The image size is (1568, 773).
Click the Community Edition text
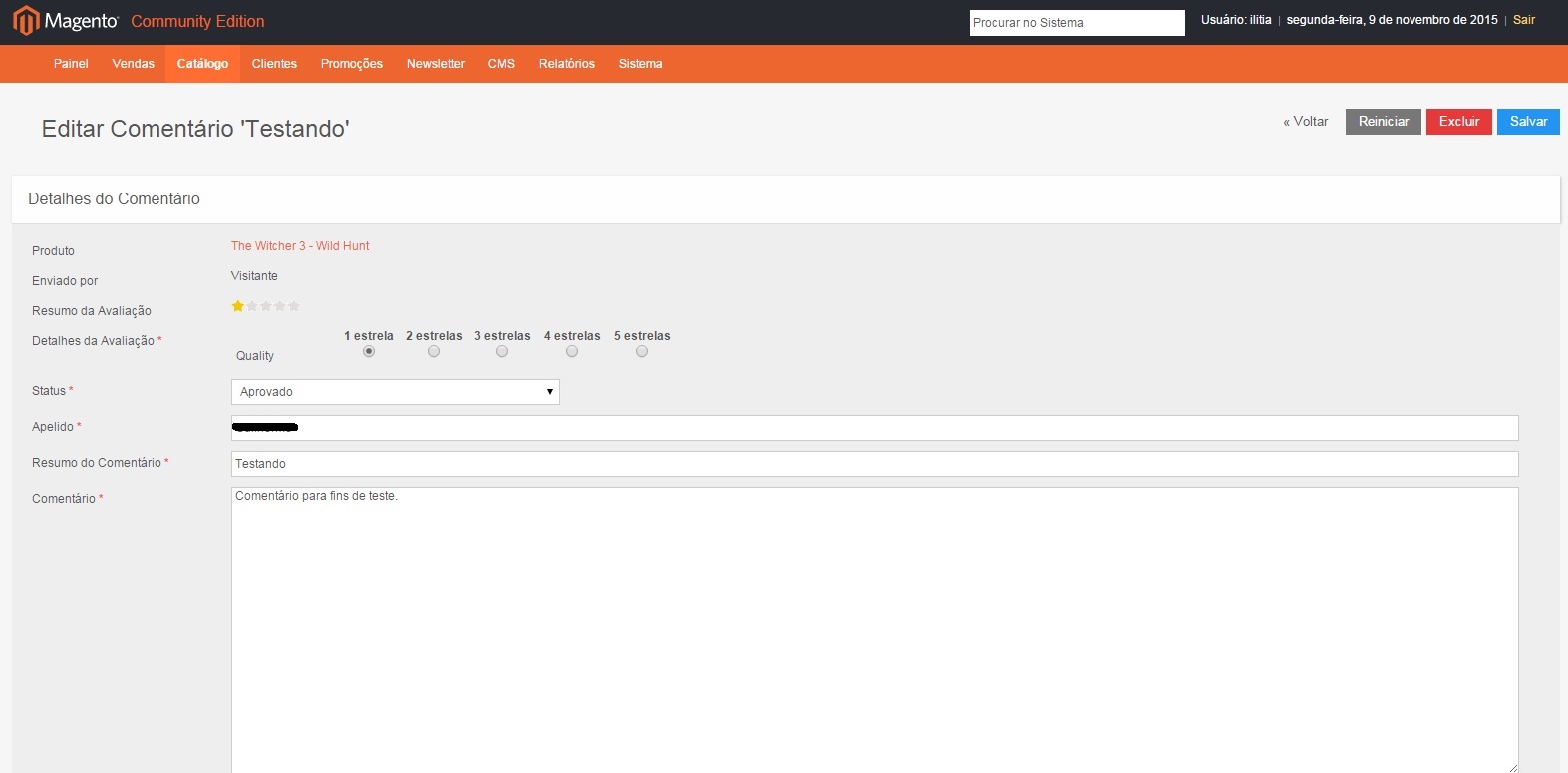tap(197, 21)
